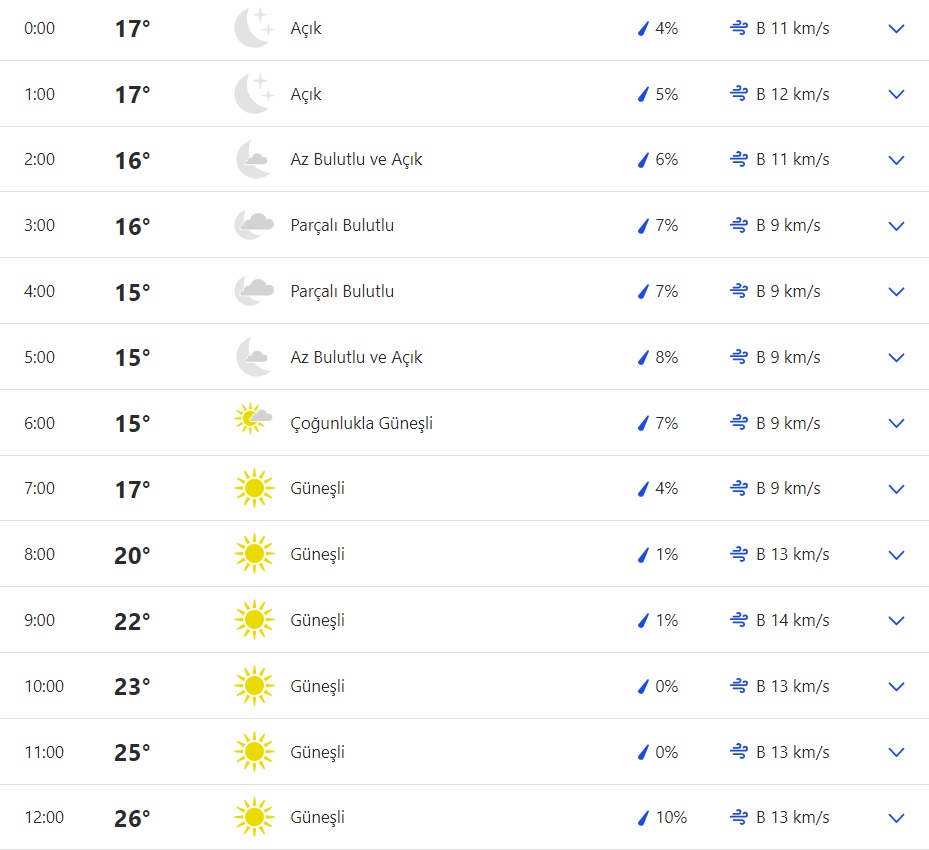Open details for the 7:00 forecast
The image size is (929, 850).
tap(896, 489)
